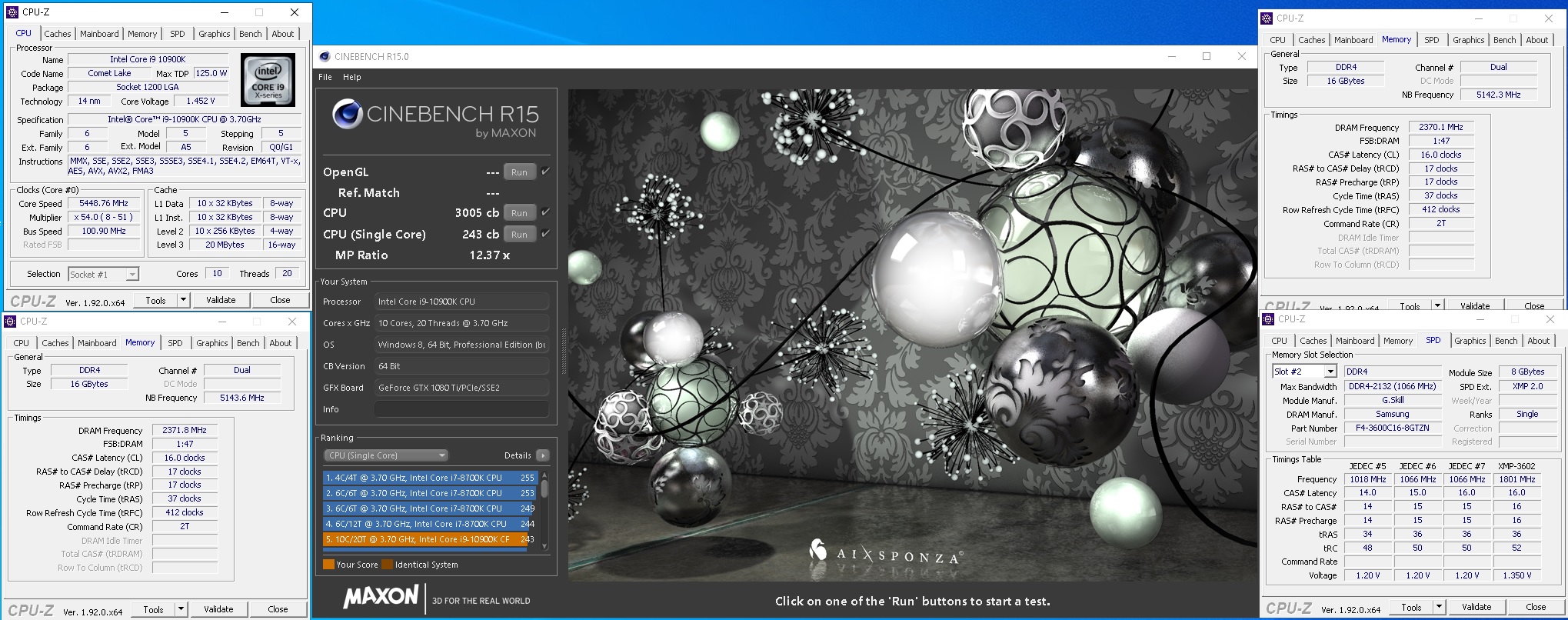1568x620 pixels.
Task: Click the MAXON logo at bottom
Action: click(381, 597)
